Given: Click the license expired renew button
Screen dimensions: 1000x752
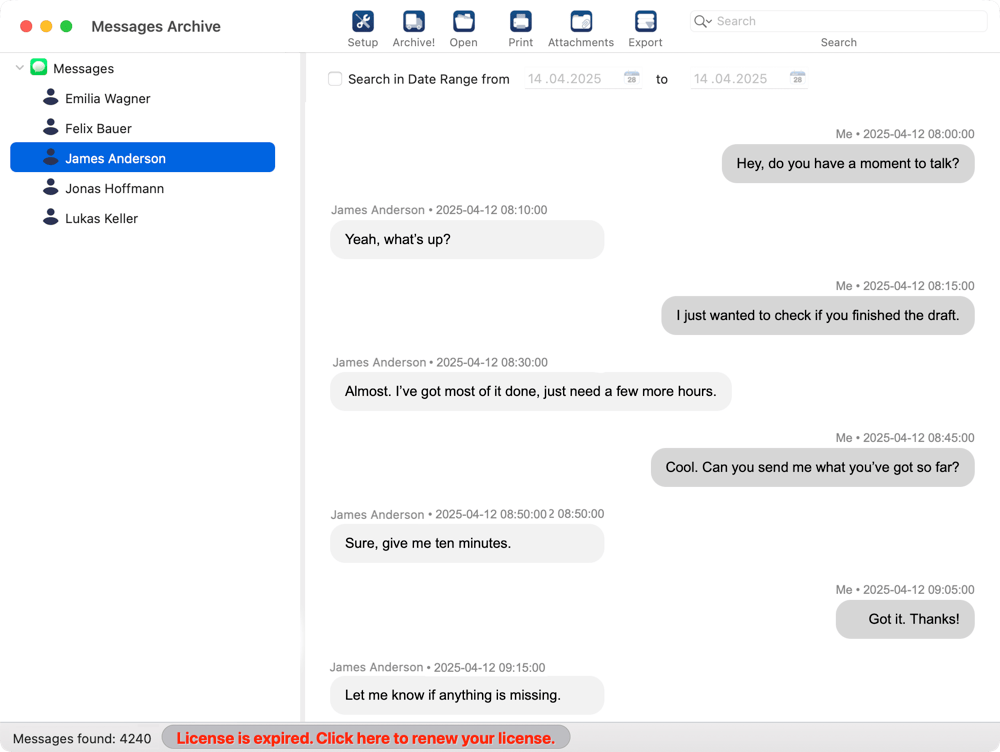Looking at the screenshot, I should pos(365,738).
